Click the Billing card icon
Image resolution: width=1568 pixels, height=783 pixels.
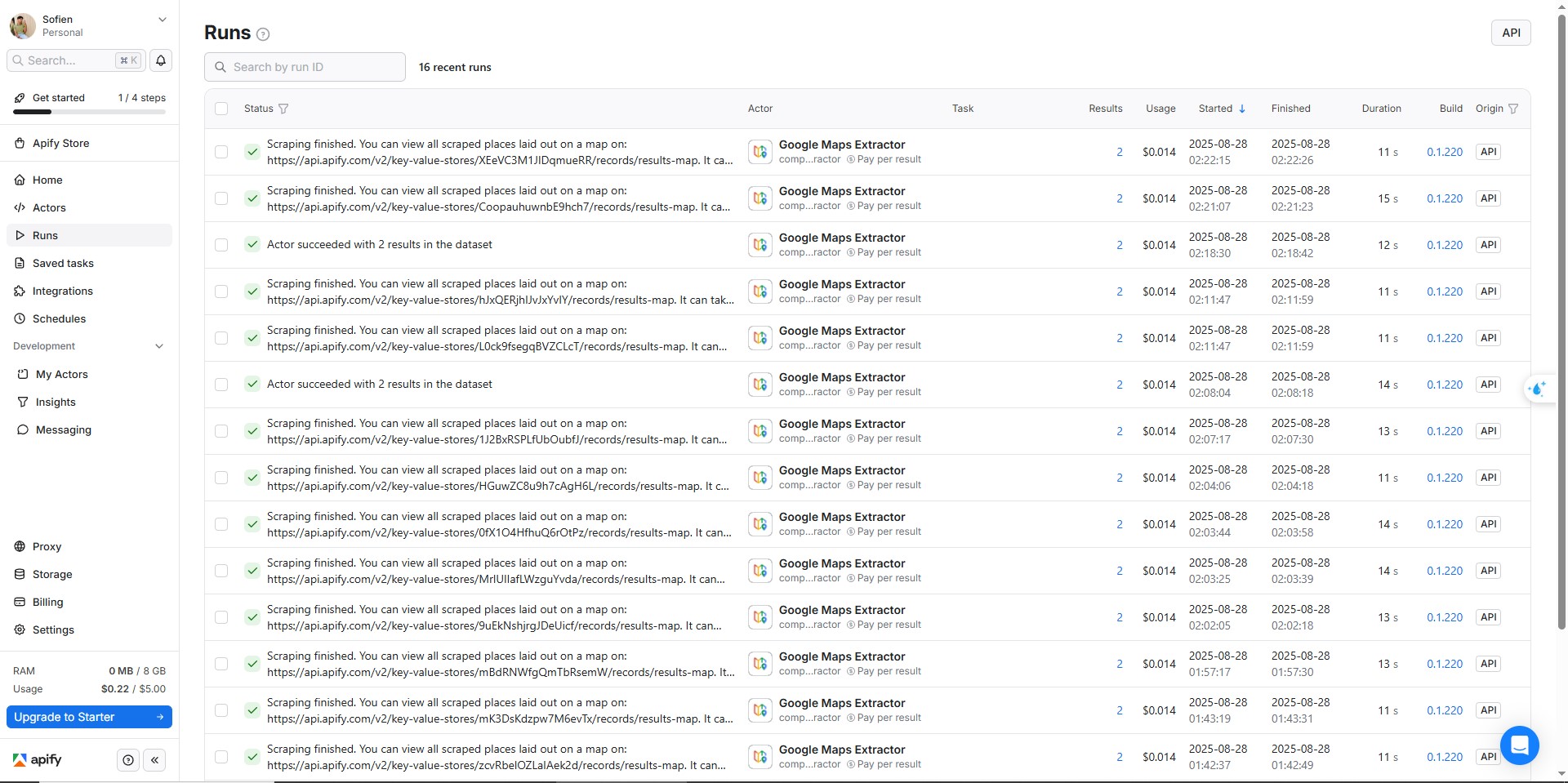(x=20, y=602)
